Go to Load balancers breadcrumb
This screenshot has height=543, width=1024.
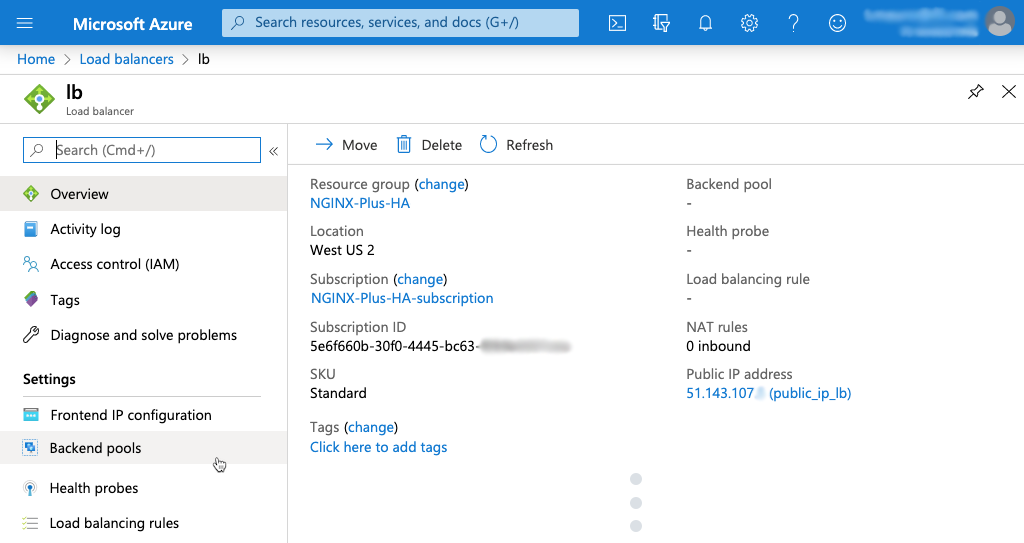126,59
